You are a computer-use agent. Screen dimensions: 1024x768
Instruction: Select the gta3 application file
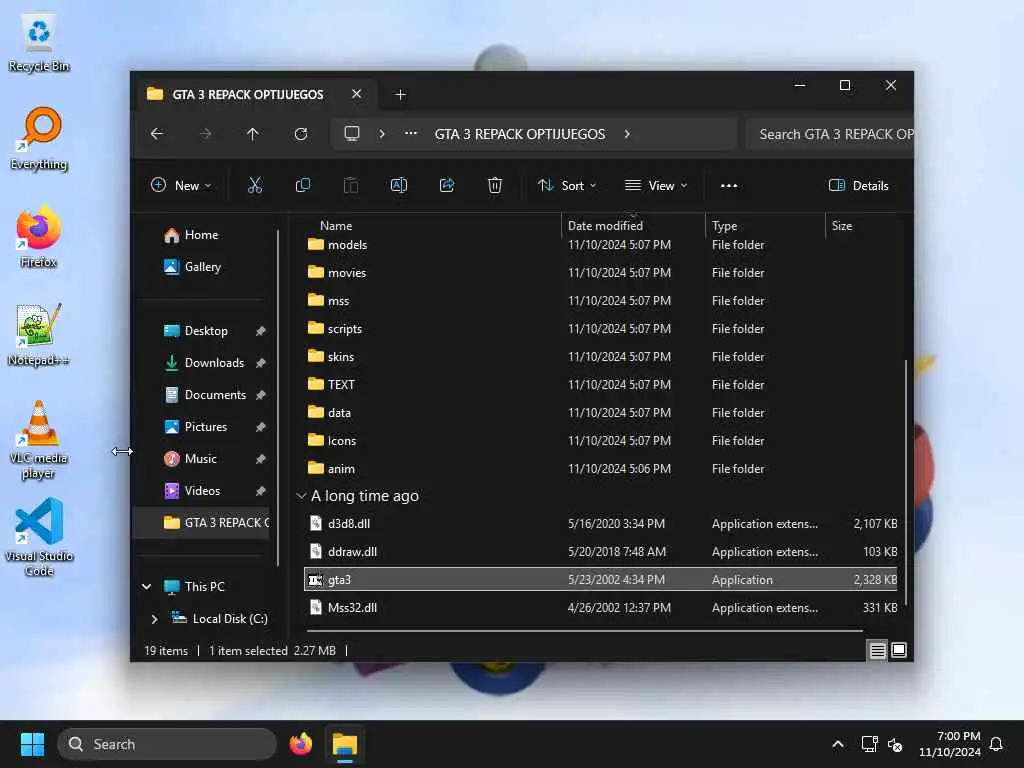600,580
